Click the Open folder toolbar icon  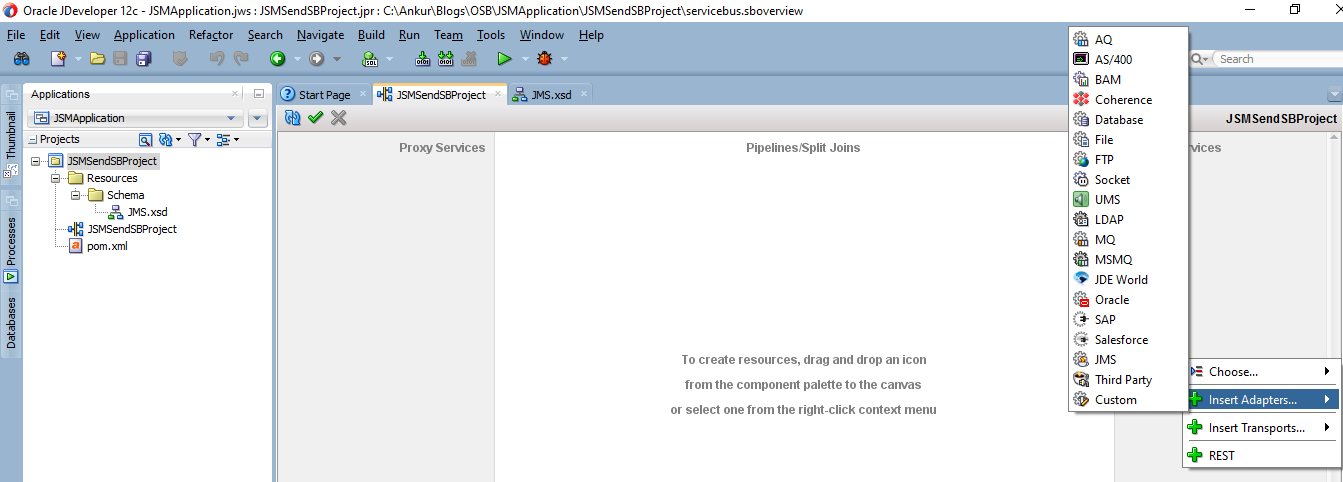click(x=98, y=59)
